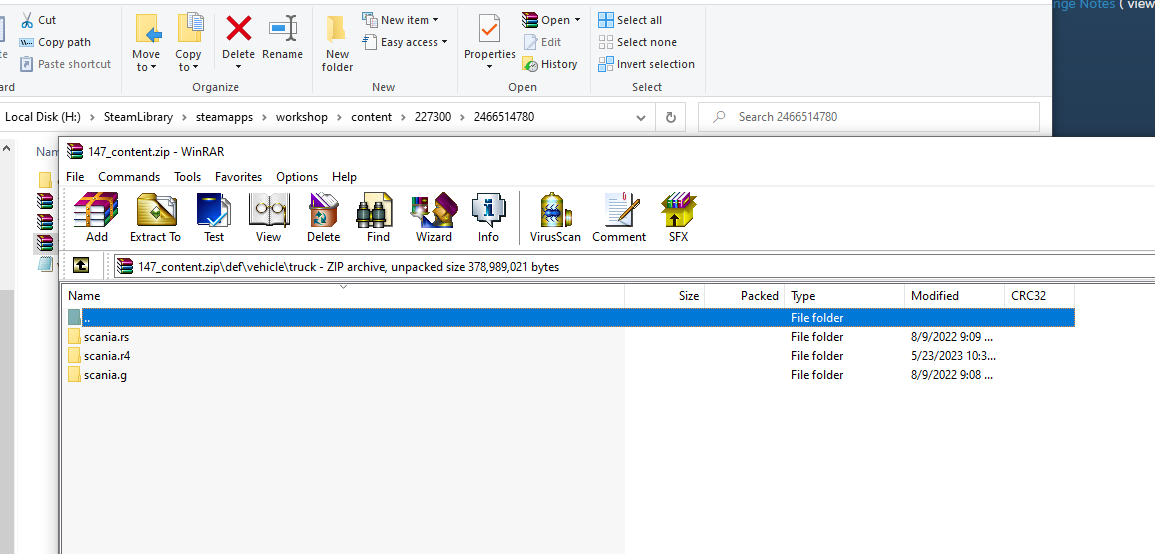
Task: Refresh the Explorer address bar
Action: pyautogui.click(x=670, y=117)
